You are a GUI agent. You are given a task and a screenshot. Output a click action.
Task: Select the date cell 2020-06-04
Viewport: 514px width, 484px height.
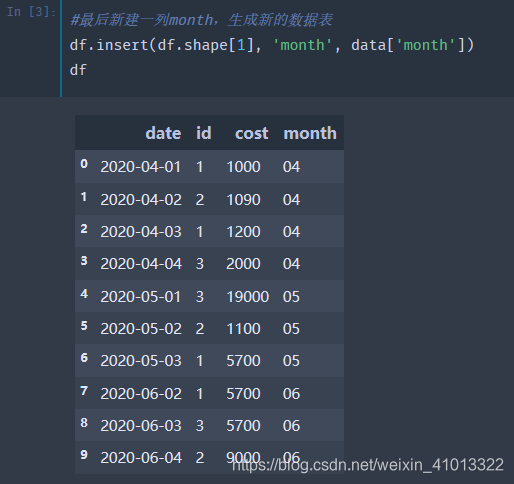[x=141, y=458]
